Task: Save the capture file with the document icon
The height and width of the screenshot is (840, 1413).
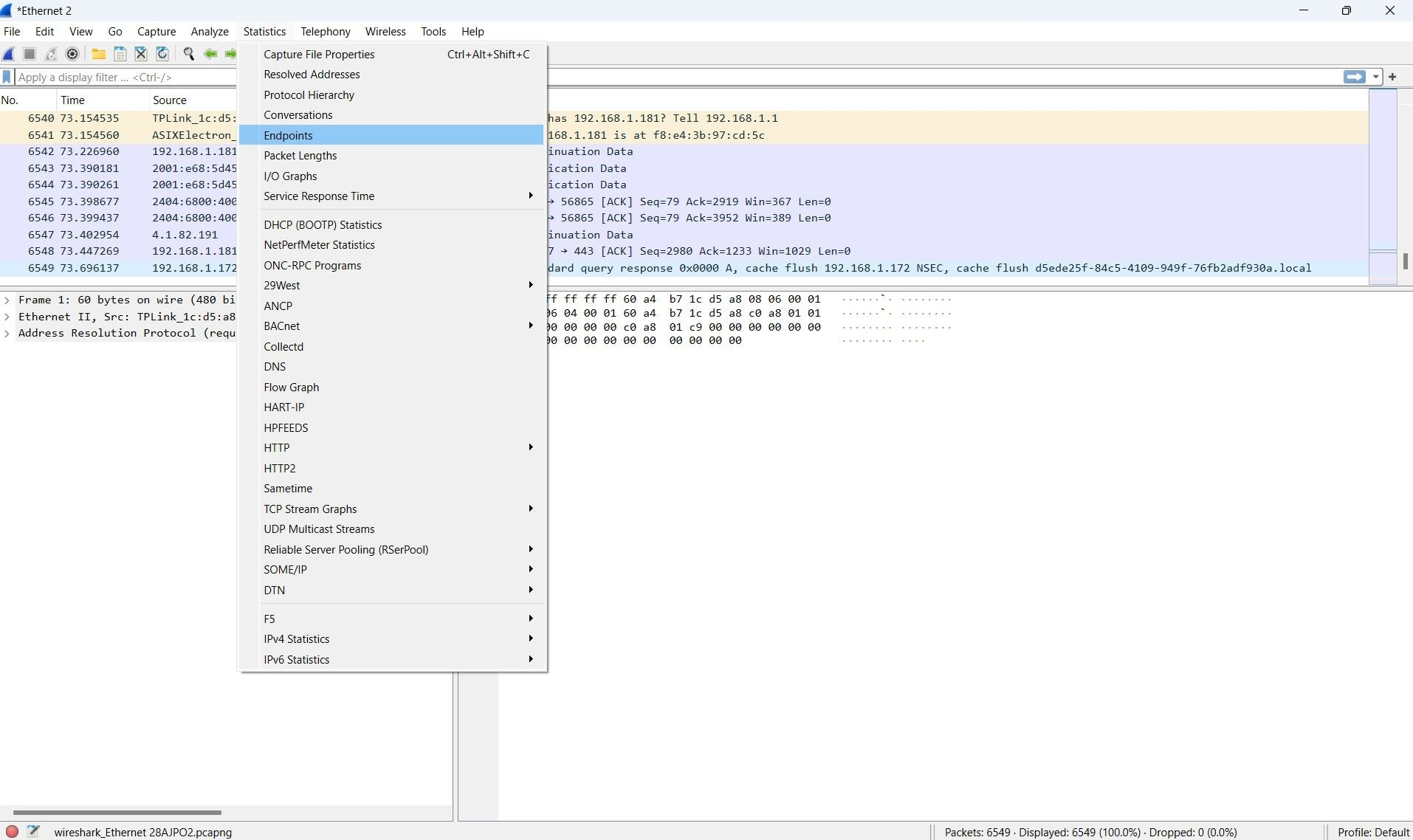Action: click(119, 54)
